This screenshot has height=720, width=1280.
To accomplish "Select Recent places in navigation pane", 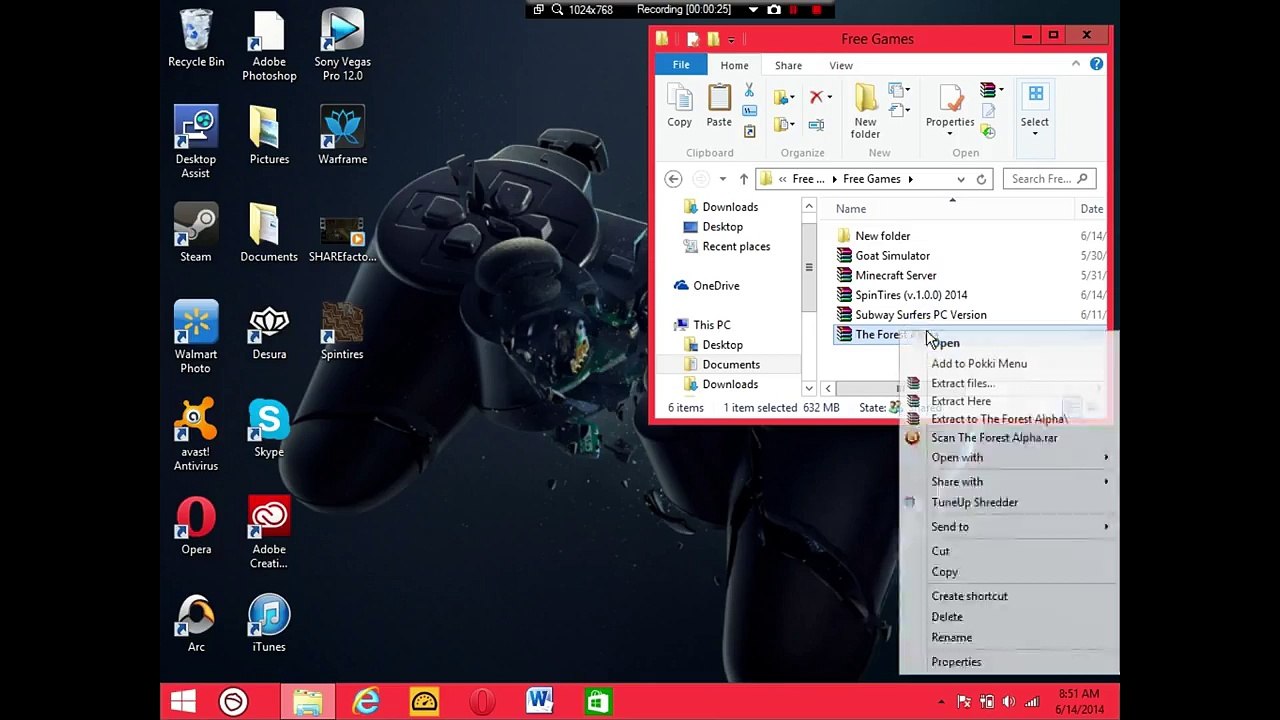I will [x=726, y=247].
